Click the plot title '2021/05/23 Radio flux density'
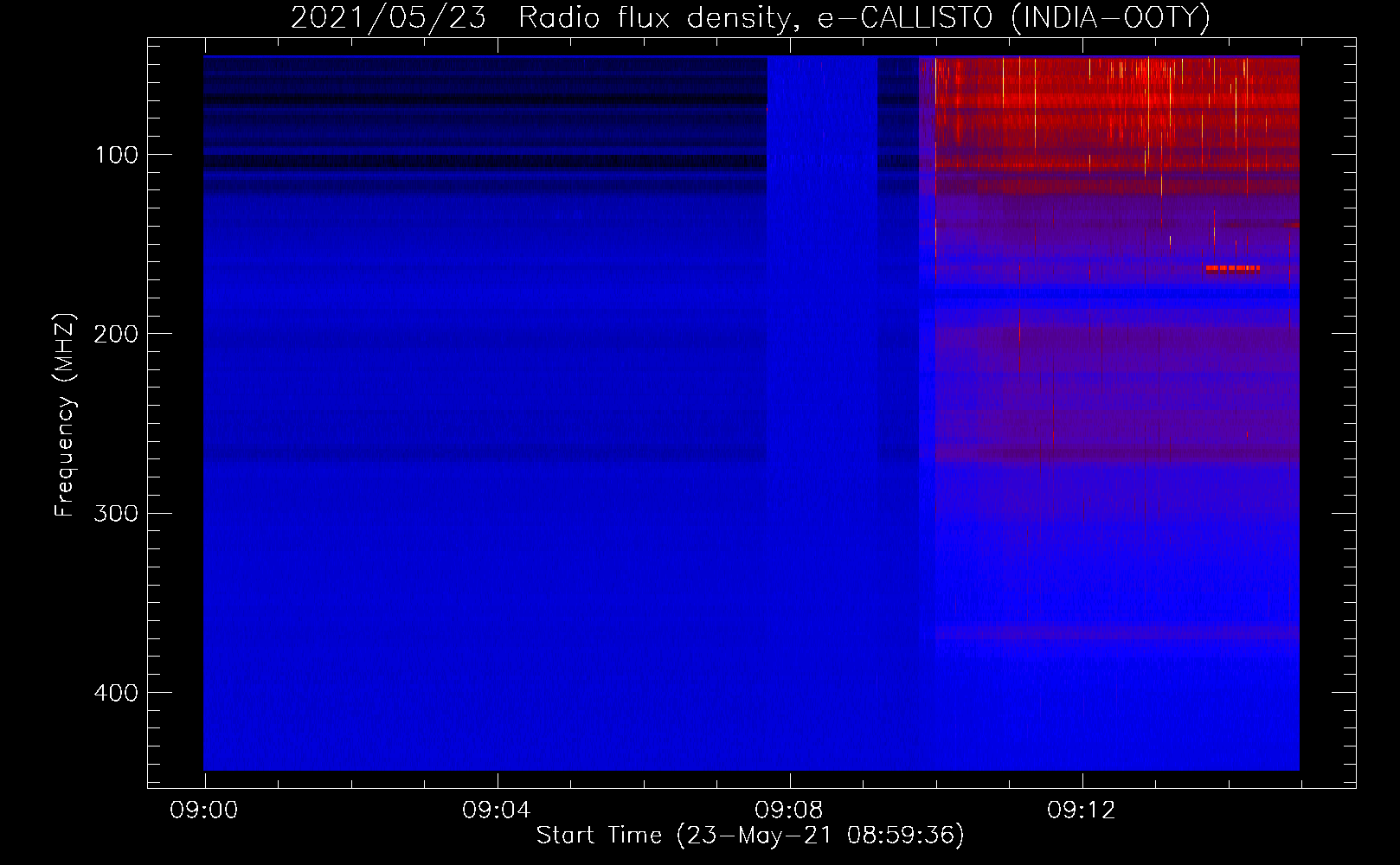This screenshot has height=865, width=1400. point(541,17)
